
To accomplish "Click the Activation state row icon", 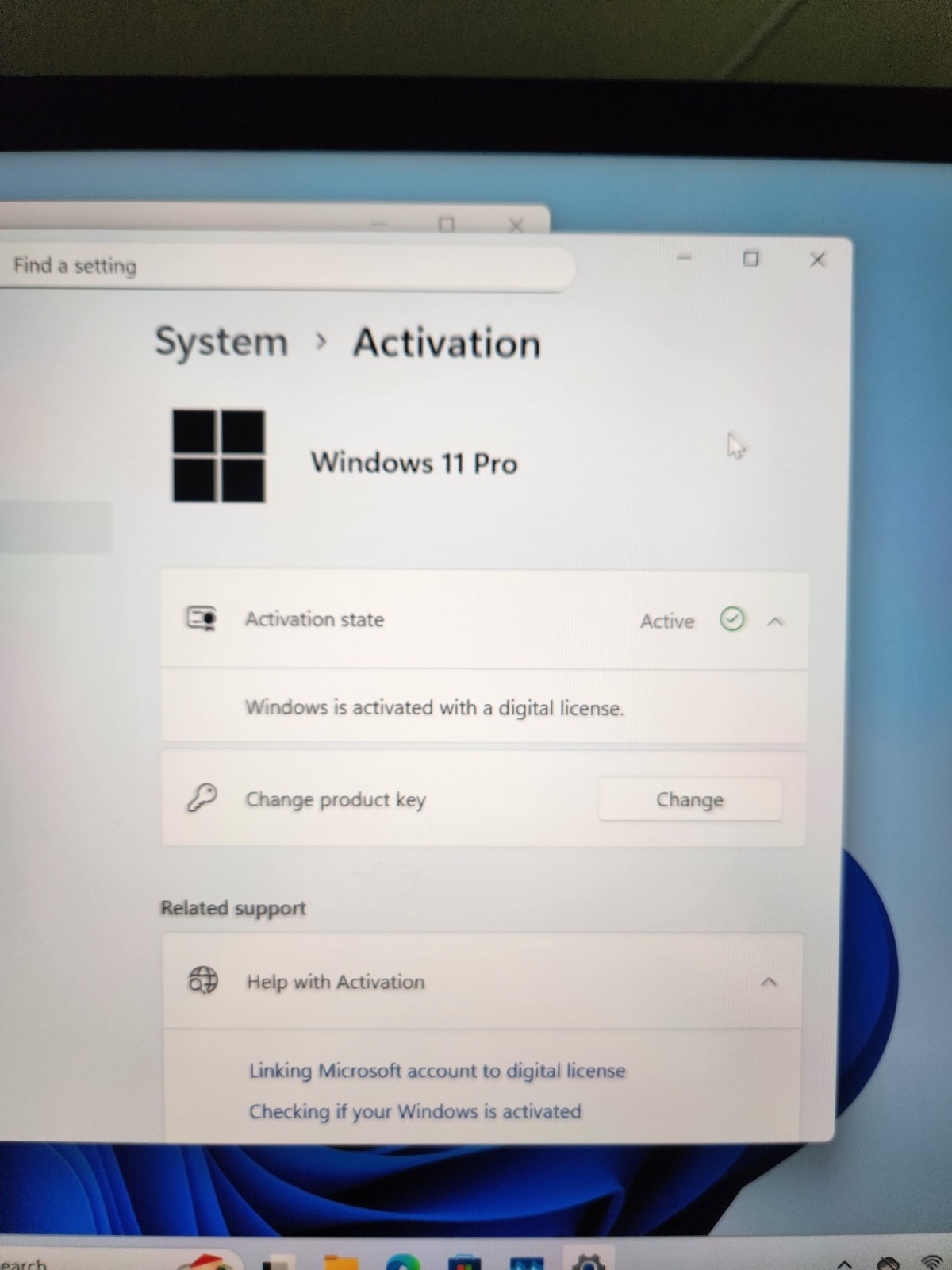I will (202, 618).
